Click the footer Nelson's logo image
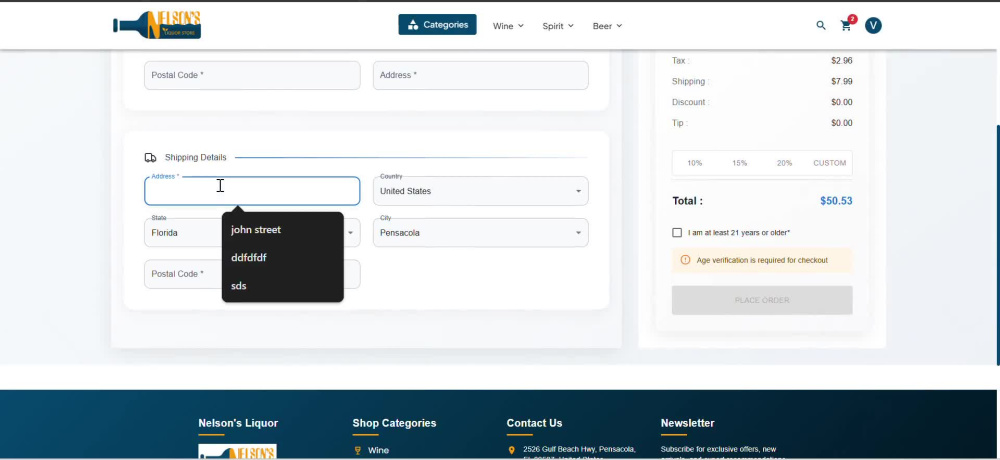Image resolution: width=1000 pixels, height=460 pixels. click(x=237, y=452)
